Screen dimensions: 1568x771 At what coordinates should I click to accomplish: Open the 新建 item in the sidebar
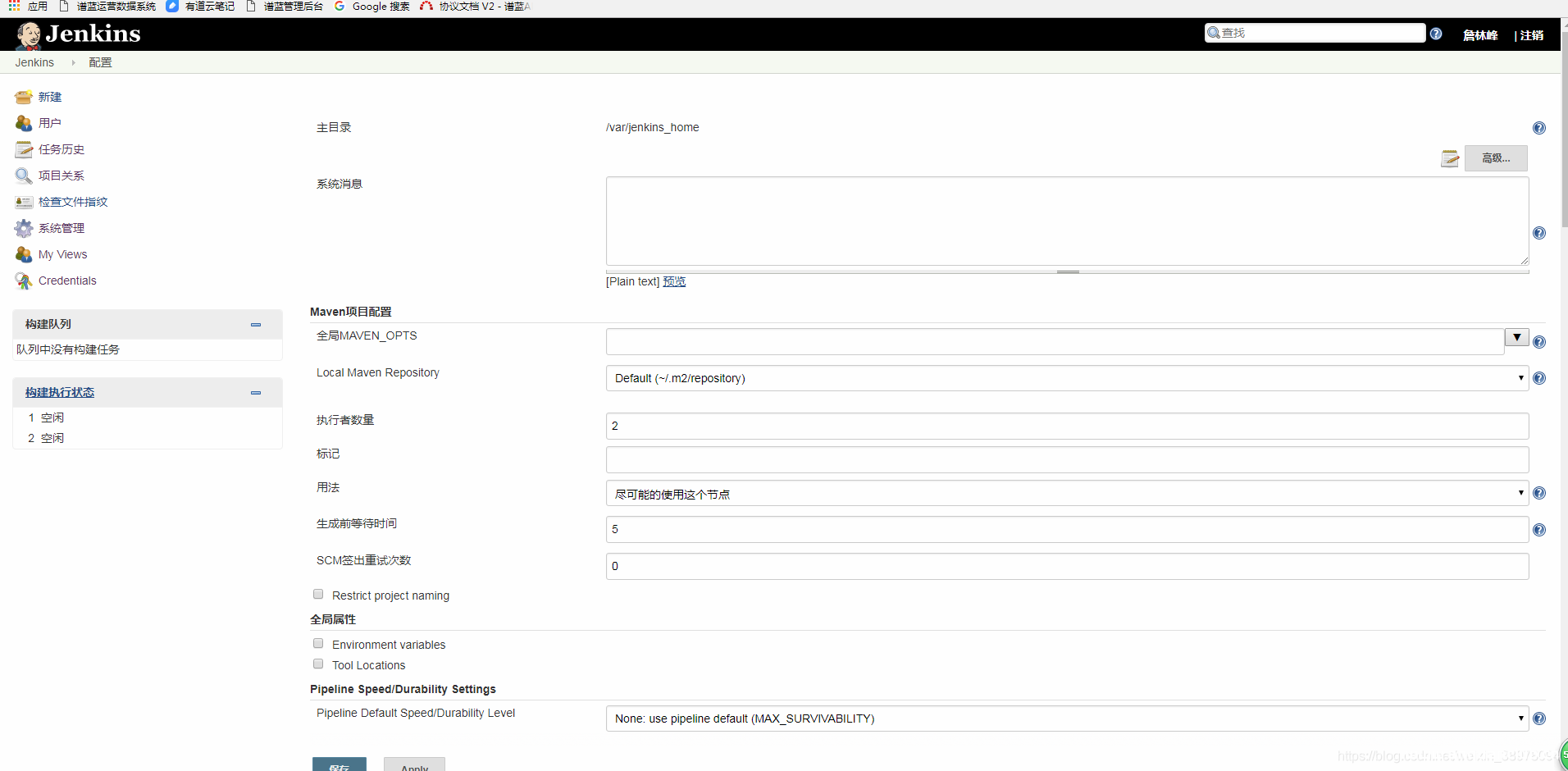click(49, 97)
